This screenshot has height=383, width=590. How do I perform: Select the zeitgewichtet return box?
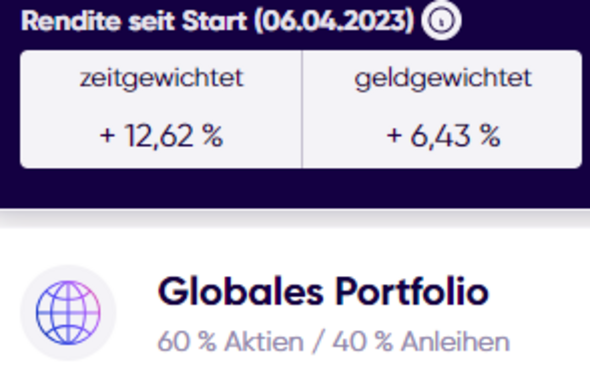click(161, 109)
